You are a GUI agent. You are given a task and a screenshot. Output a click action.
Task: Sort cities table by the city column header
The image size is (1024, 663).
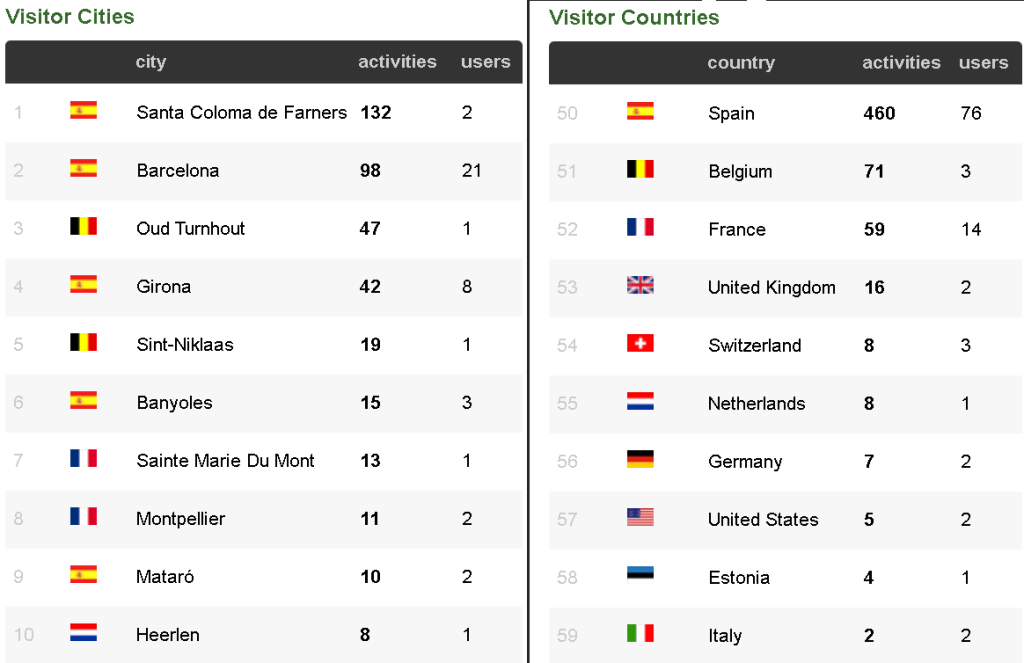[151, 62]
